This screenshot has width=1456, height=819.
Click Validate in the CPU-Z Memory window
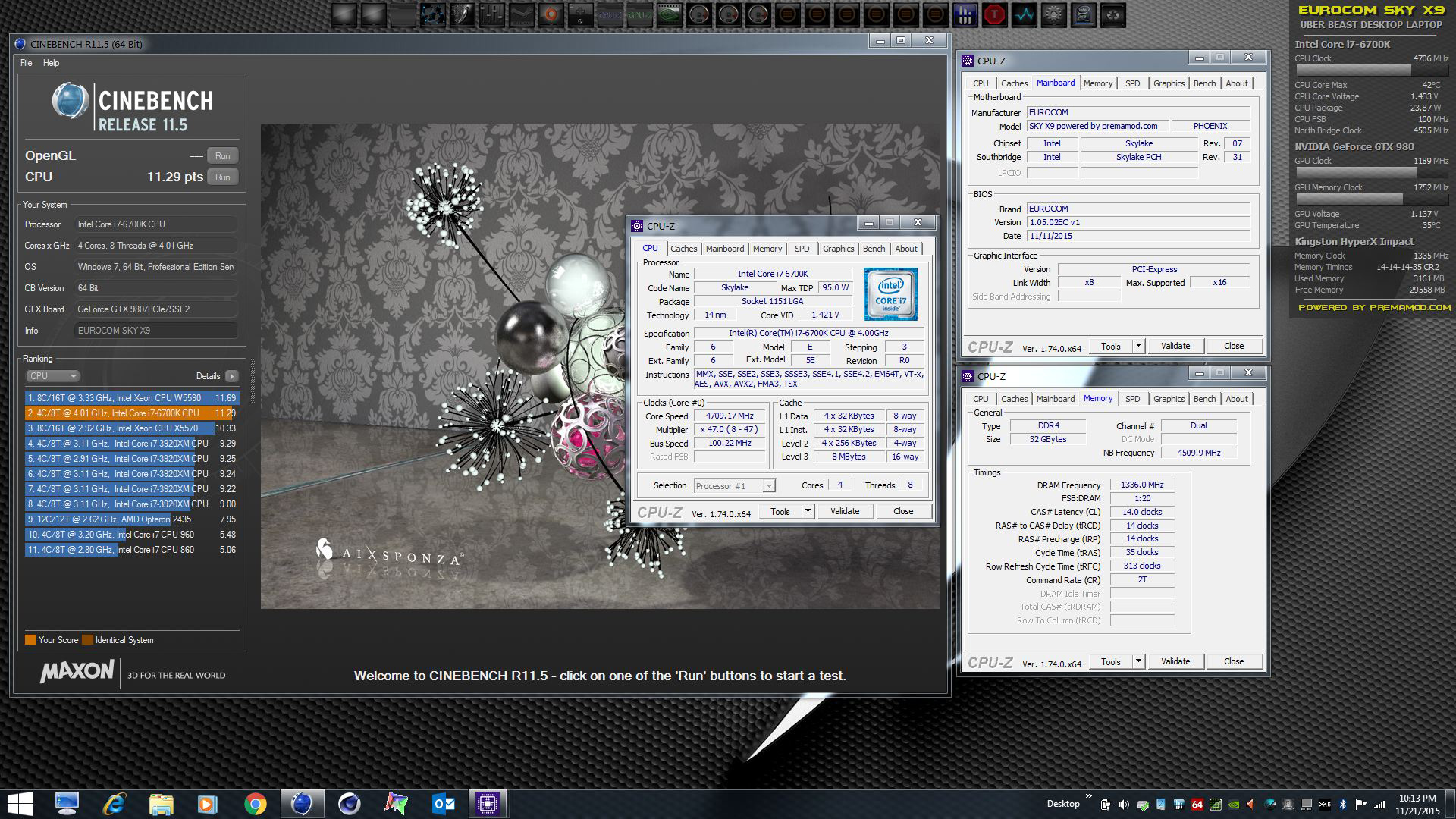tap(1175, 661)
